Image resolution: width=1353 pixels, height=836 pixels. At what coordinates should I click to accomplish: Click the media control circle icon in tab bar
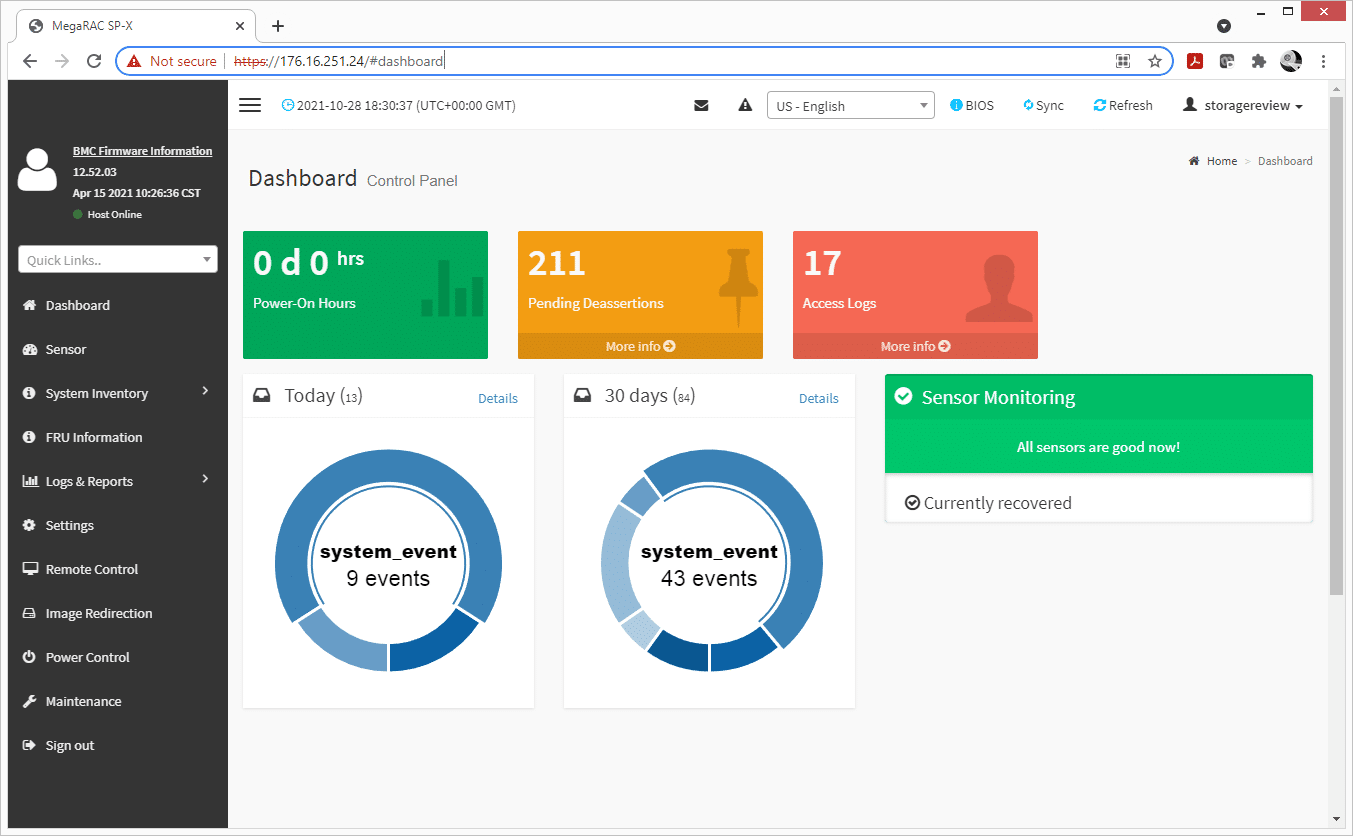tap(1223, 26)
